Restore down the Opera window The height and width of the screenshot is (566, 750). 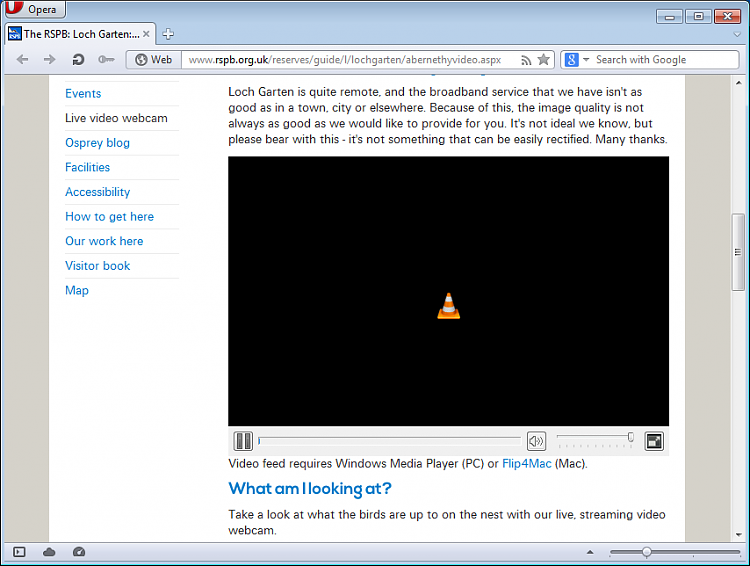(698, 16)
